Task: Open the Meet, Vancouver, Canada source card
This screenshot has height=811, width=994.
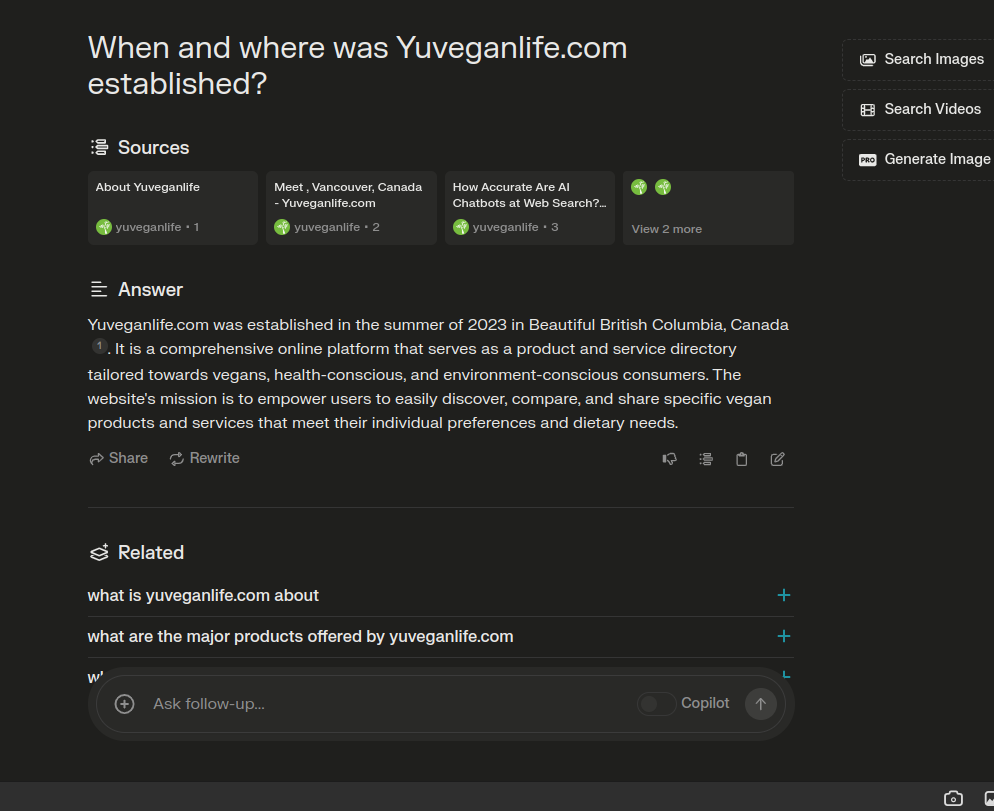Action: (351, 207)
